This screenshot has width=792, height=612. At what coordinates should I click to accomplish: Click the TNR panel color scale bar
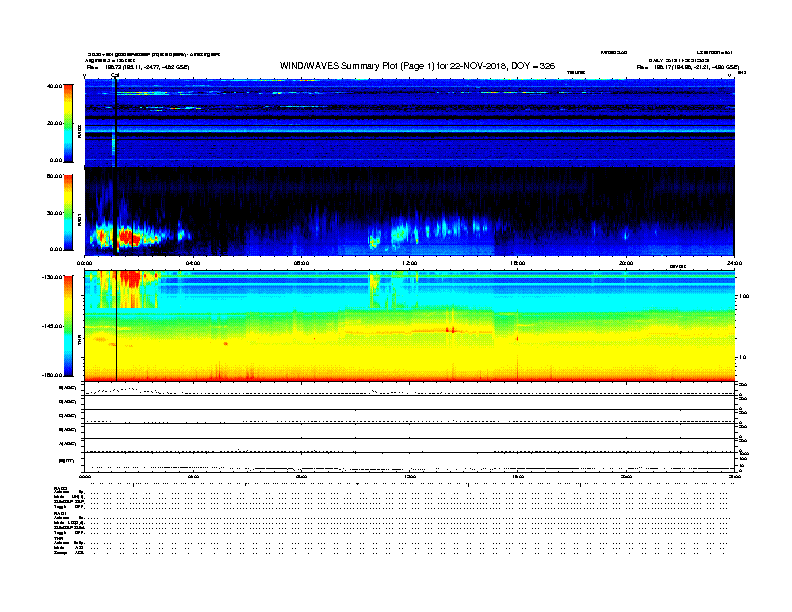point(68,326)
